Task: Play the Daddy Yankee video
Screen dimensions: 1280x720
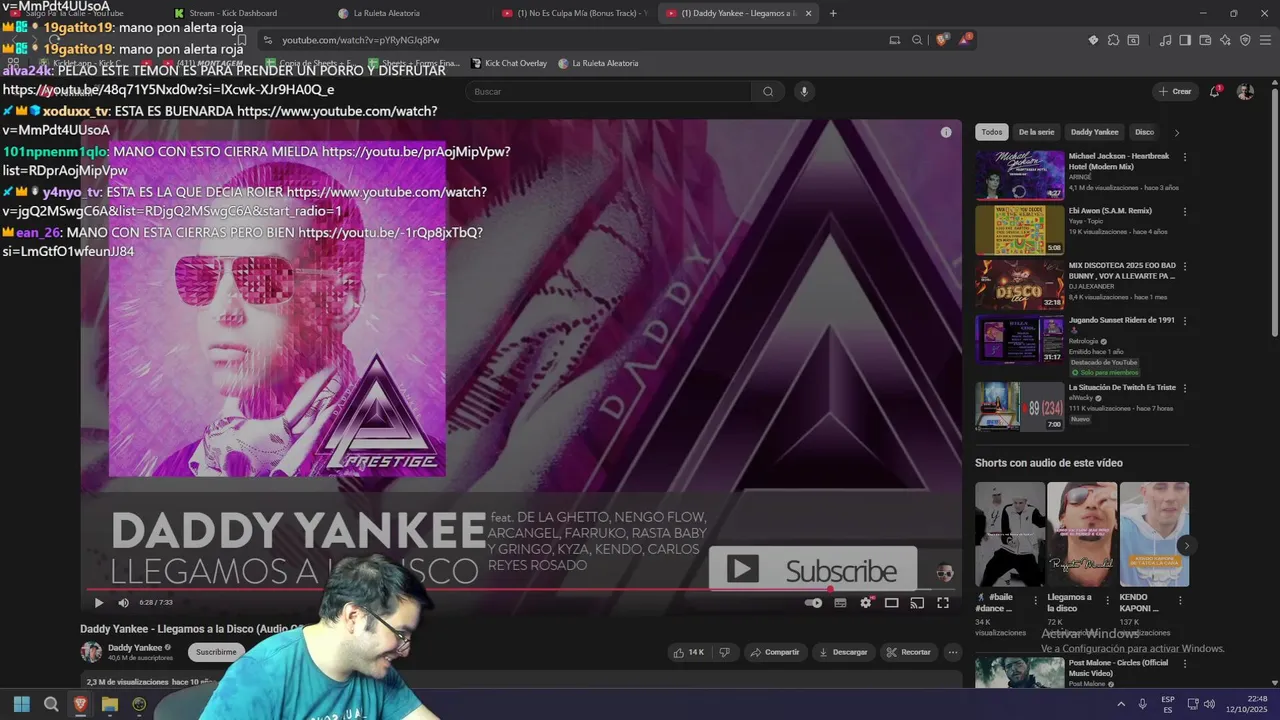Action: (98, 603)
